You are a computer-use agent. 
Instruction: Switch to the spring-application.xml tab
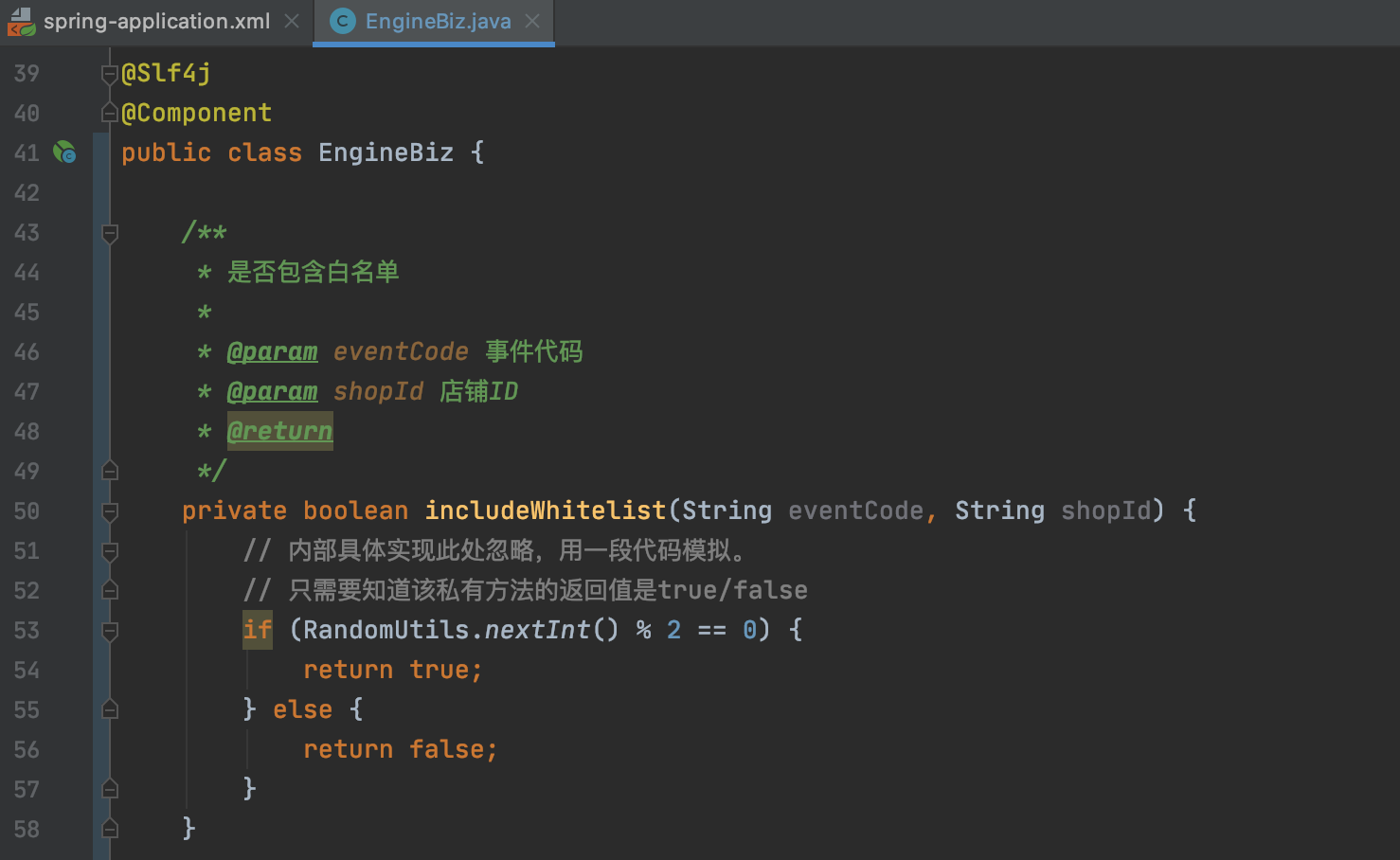tap(156, 21)
